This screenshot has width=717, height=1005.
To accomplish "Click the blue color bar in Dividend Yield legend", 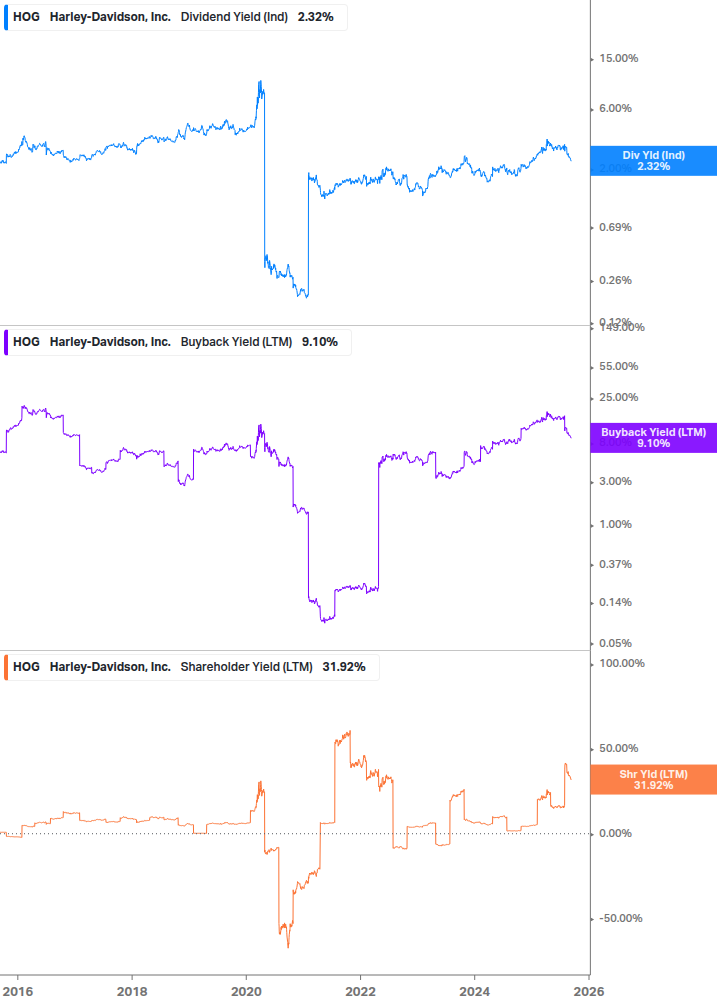I will [x=6, y=16].
